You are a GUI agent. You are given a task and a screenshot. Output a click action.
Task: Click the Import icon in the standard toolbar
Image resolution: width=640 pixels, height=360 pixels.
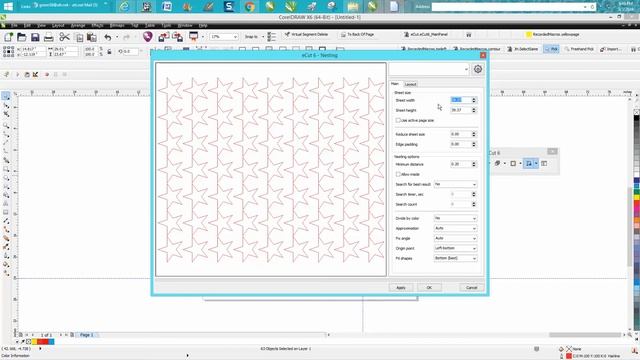pyautogui.click(x=164, y=37)
